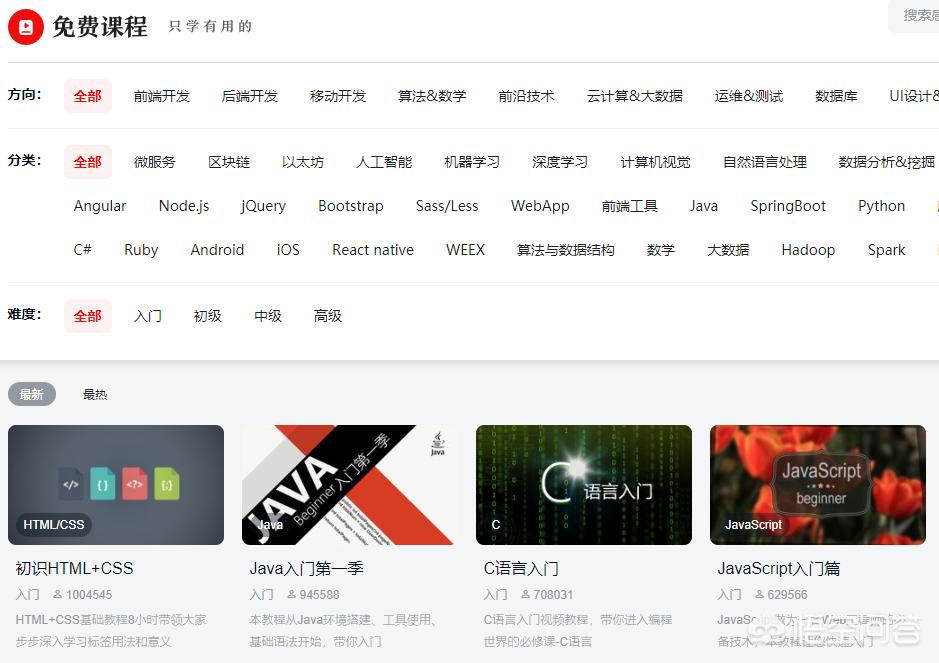This screenshot has height=663, width=939.
Task: Filter by Angular category
Action: point(100,206)
